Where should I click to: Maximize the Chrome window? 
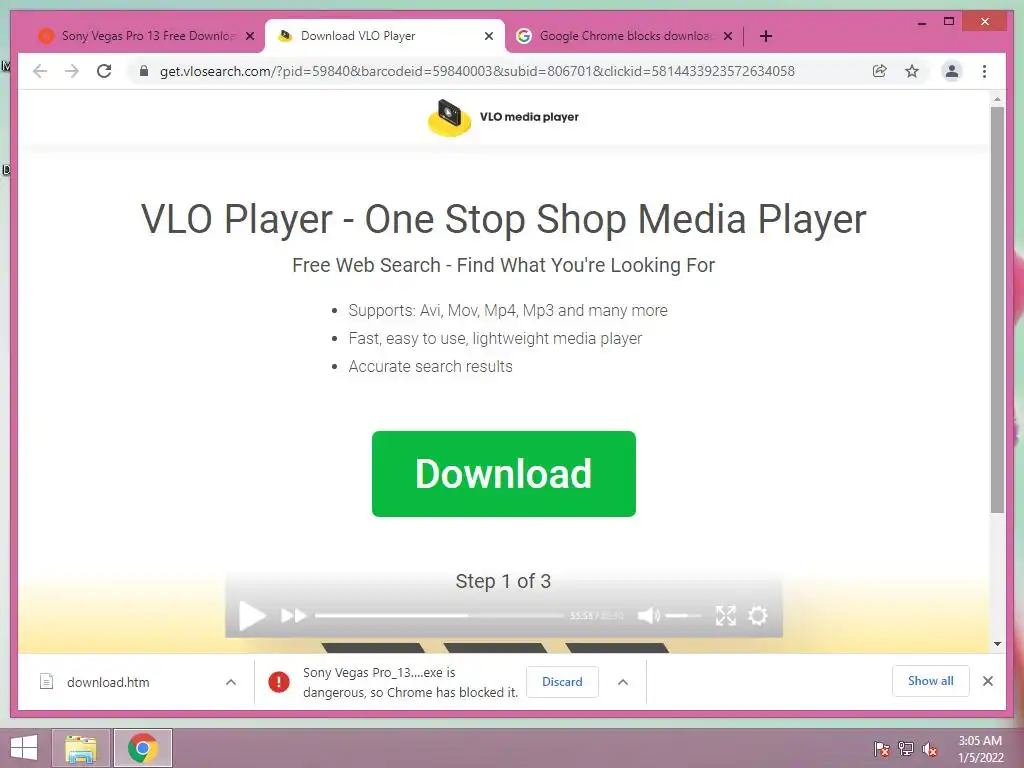click(949, 22)
